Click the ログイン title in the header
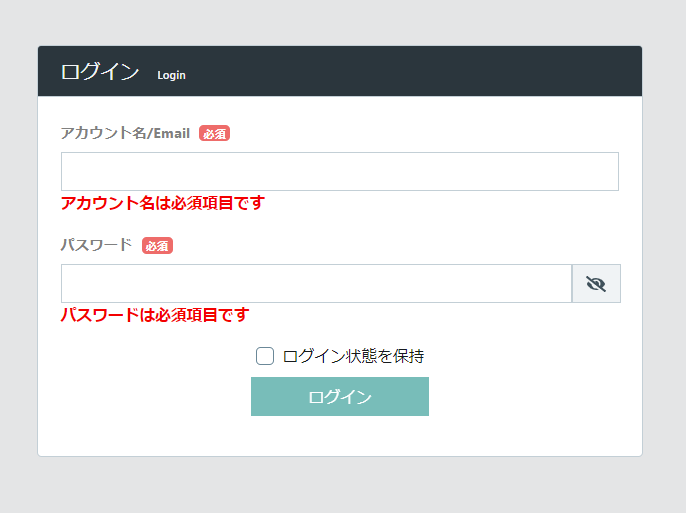Image resolution: width=686 pixels, height=513 pixels. (99, 72)
